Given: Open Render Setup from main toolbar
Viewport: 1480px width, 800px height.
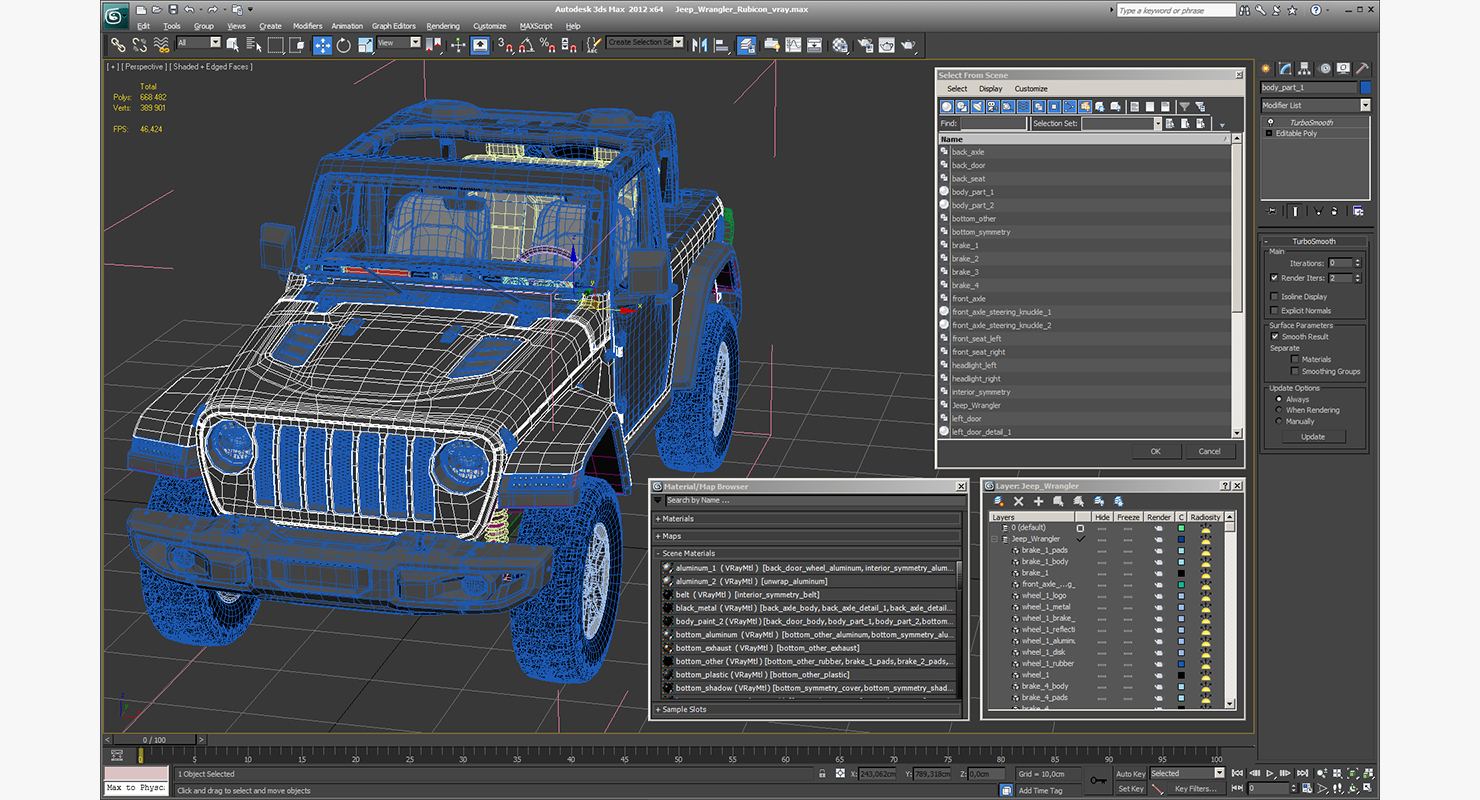Looking at the screenshot, I should click(865, 45).
